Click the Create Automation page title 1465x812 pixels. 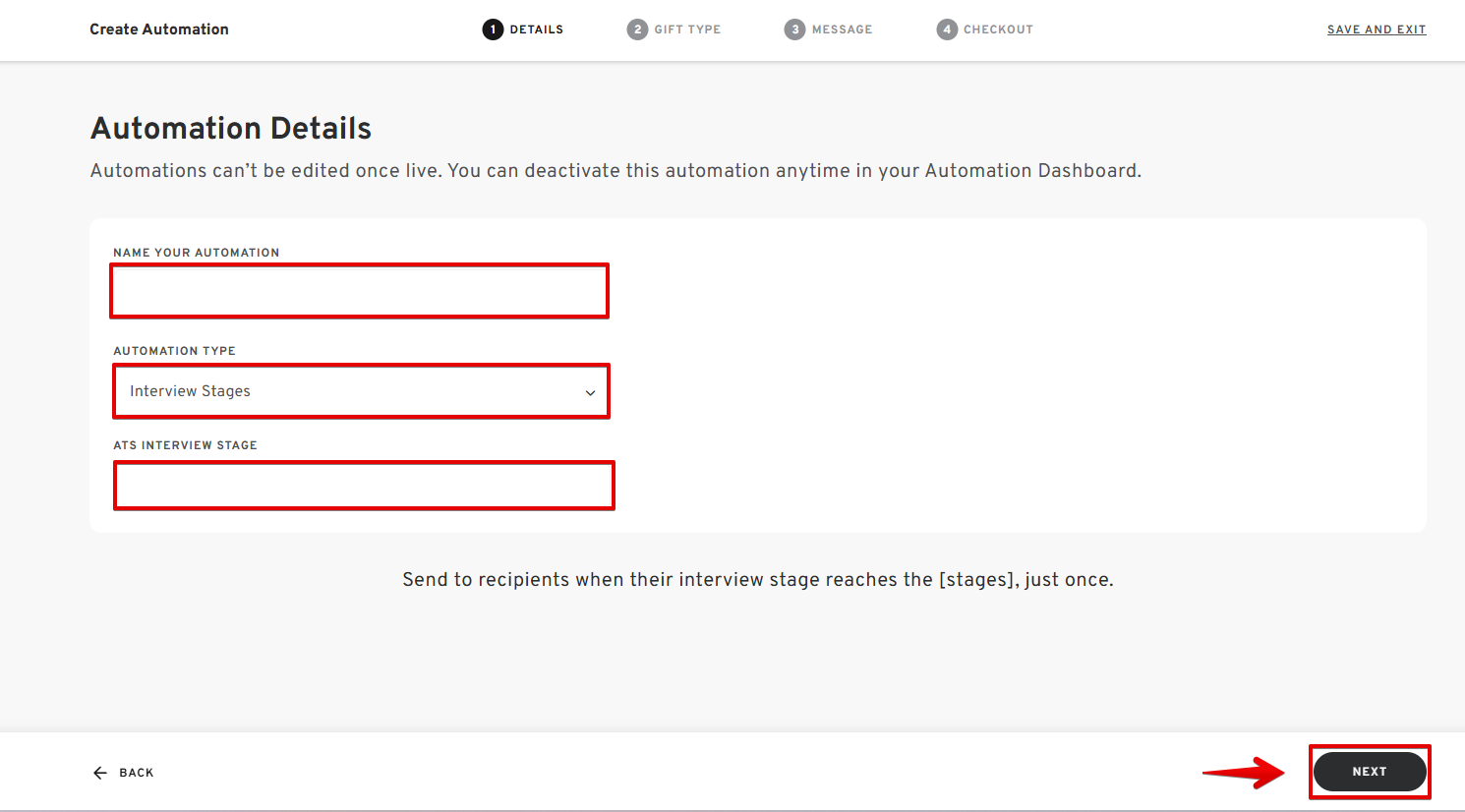click(159, 29)
